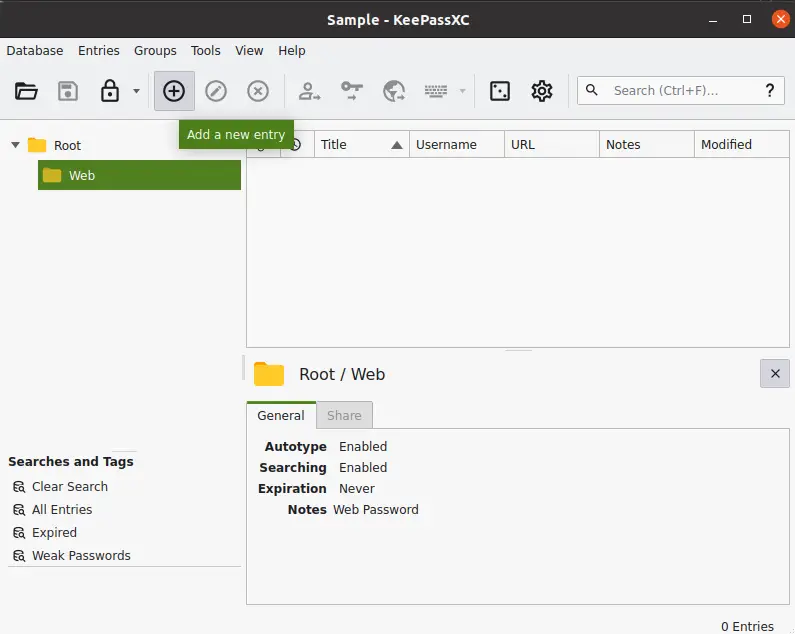The height and width of the screenshot is (634, 795).
Task: Click the Autotype 'Enabled' value
Action: 363,447
